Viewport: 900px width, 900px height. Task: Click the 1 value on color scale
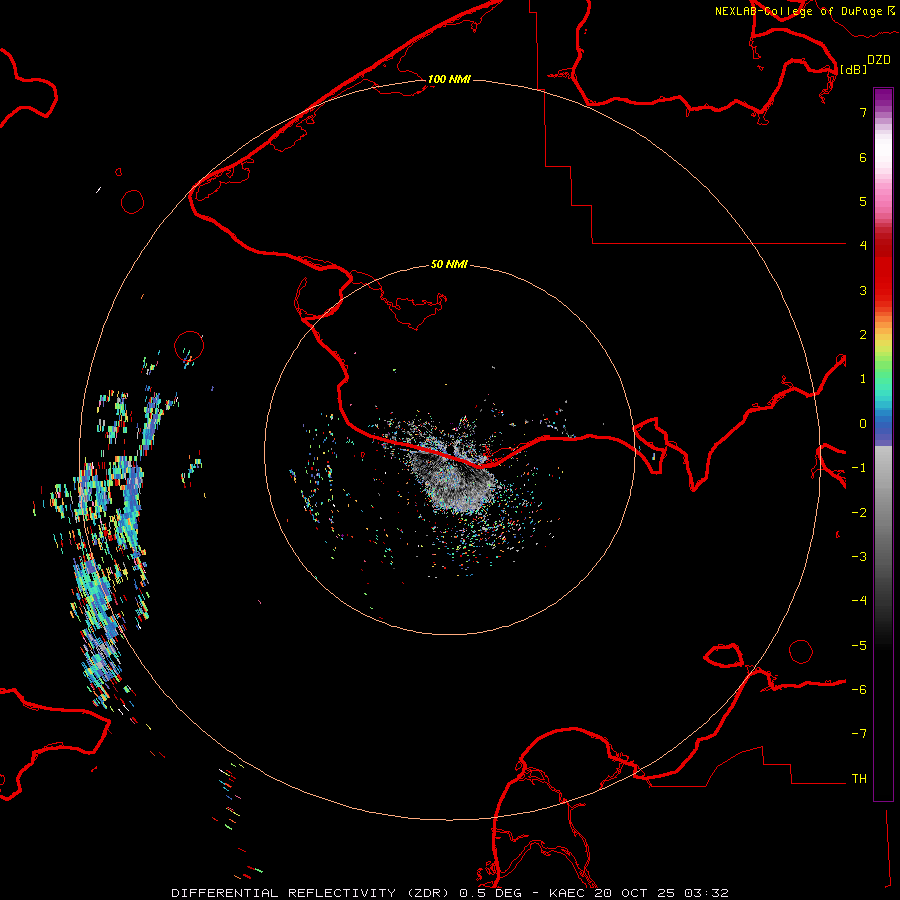(863, 379)
